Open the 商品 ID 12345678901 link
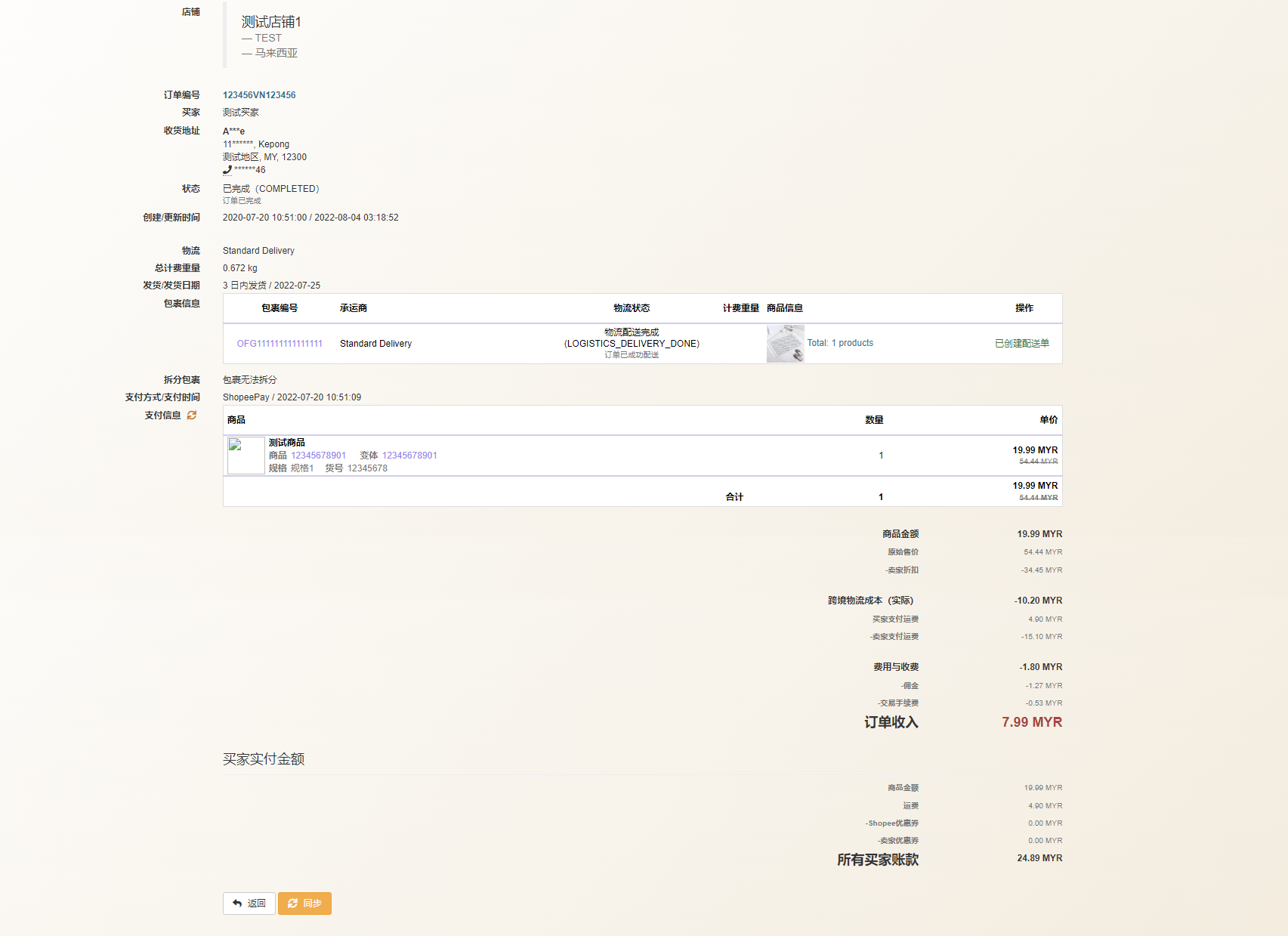The width and height of the screenshot is (1288, 936). click(x=318, y=456)
